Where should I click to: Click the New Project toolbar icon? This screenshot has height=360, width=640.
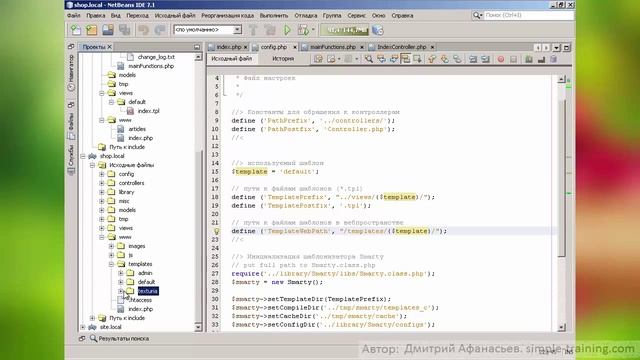click(92, 30)
